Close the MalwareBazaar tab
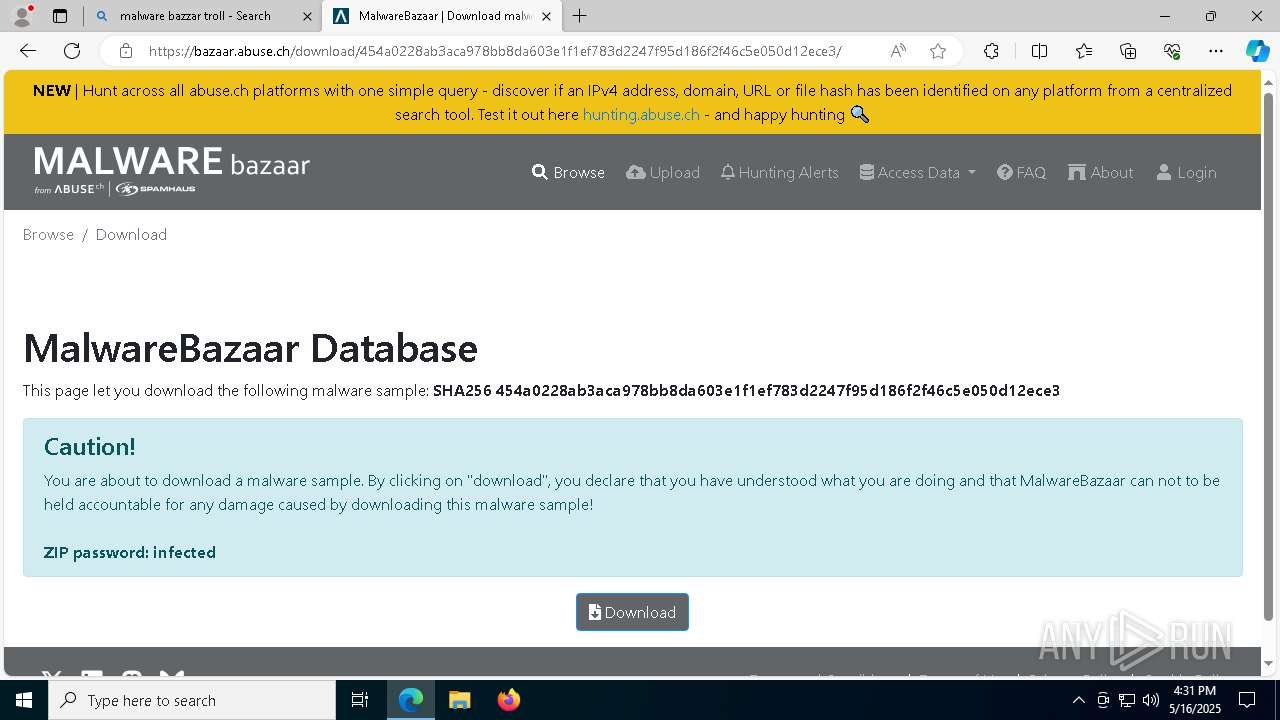 point(546,16)
